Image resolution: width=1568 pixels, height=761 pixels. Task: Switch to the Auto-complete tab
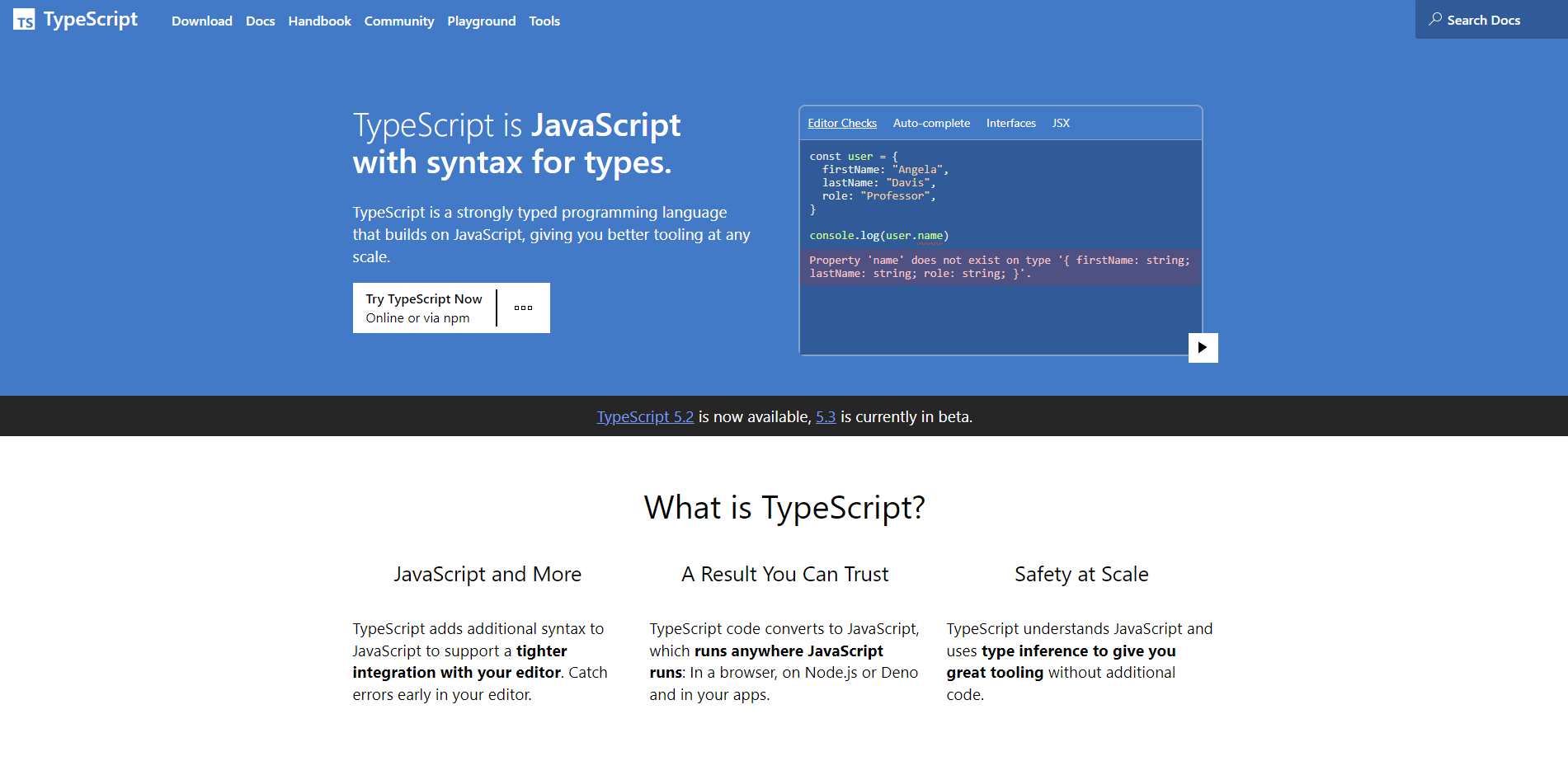(x=931, y=123)
